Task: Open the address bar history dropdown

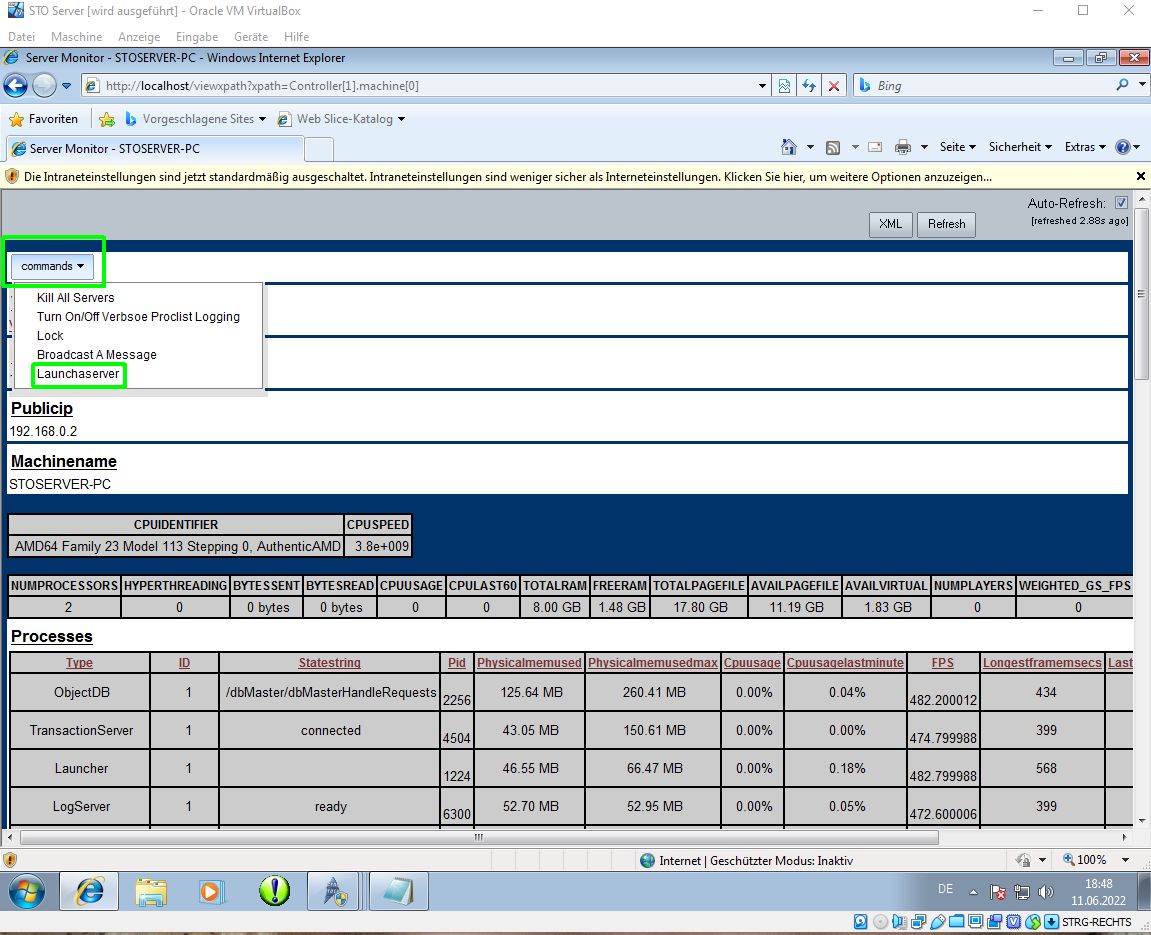Action: coord(762,86)
